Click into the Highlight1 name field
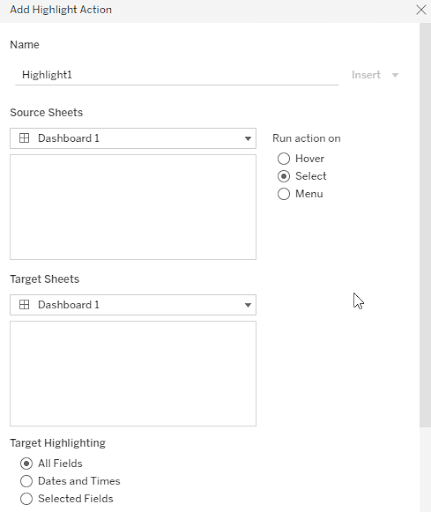Viewport: 431px width, 512px height. coord(177,75)
